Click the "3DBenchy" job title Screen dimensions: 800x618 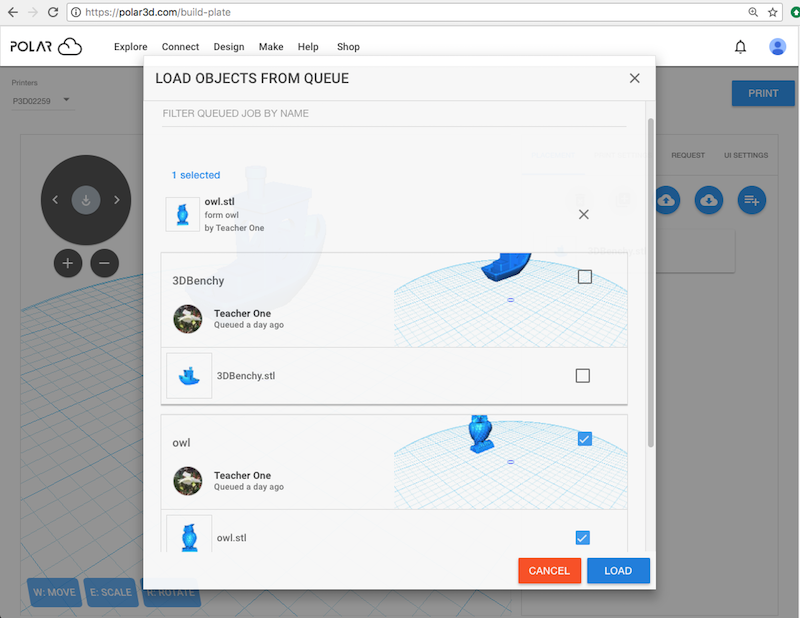click(198, 281)
